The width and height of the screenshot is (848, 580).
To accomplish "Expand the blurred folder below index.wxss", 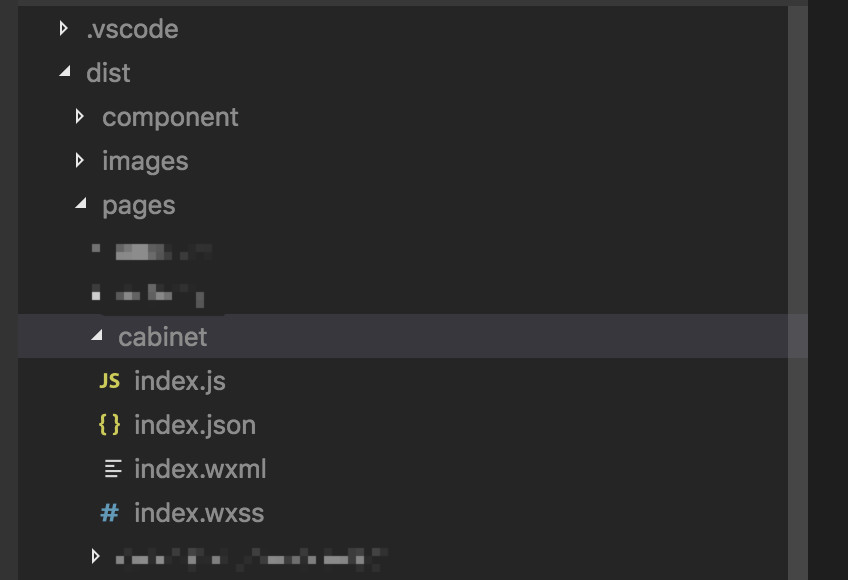I will 96,556.
